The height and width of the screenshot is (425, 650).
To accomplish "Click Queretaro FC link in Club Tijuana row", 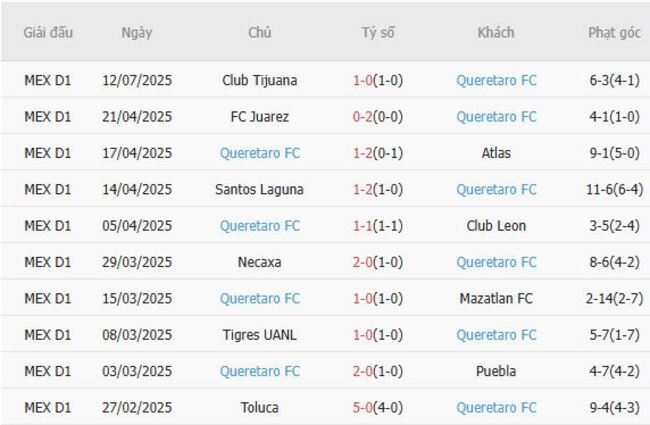I will click(x=496, y=80).
